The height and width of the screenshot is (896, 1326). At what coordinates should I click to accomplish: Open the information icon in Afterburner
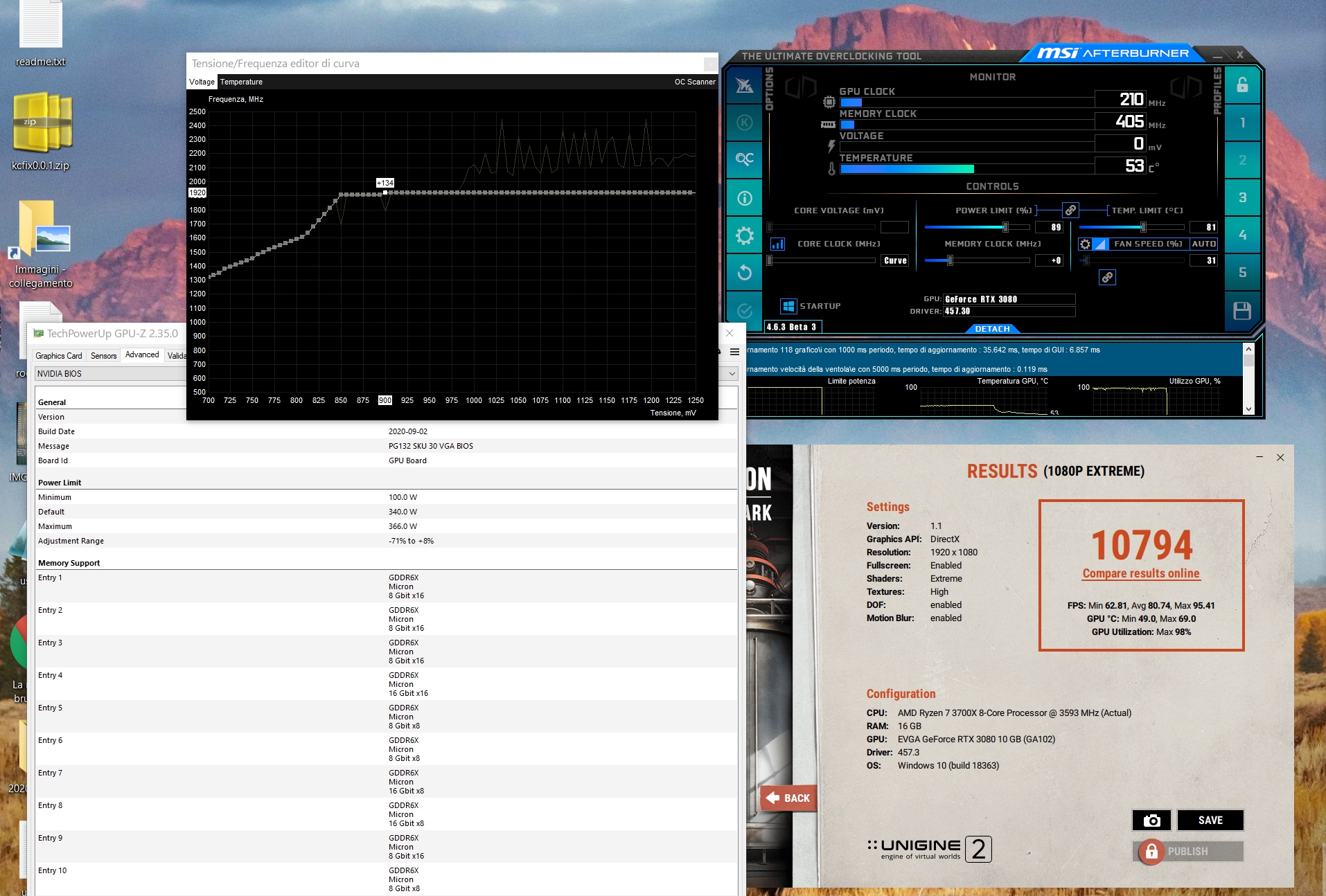click(744, 199)
